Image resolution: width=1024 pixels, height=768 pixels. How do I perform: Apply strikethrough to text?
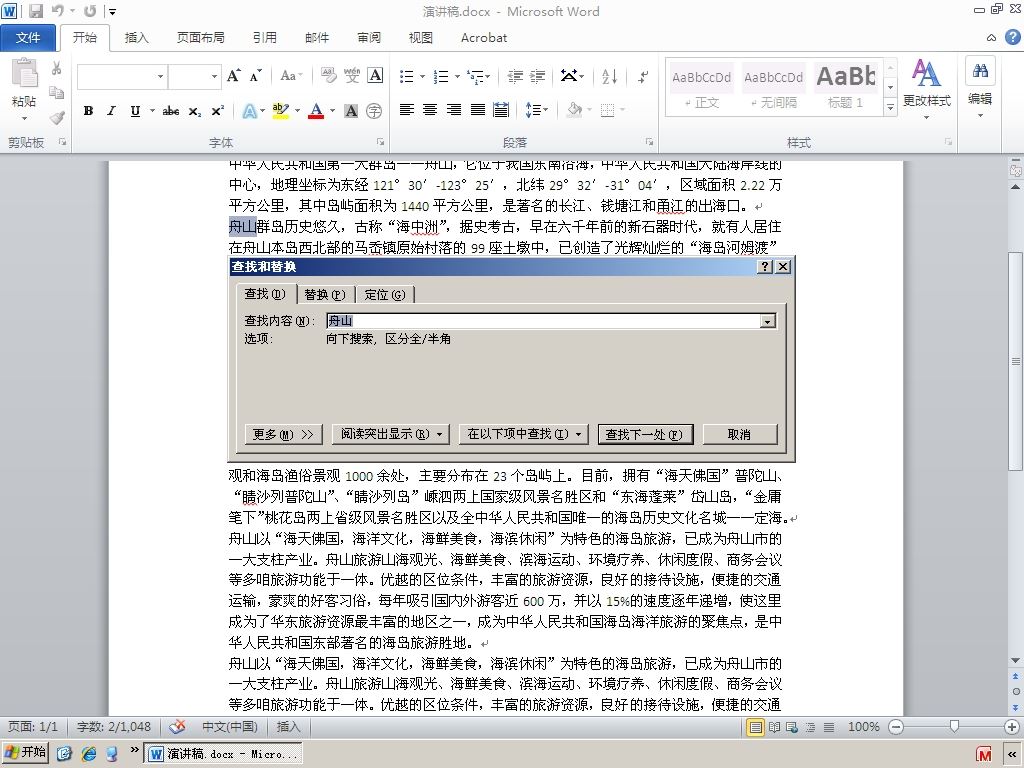coord(171,111)
